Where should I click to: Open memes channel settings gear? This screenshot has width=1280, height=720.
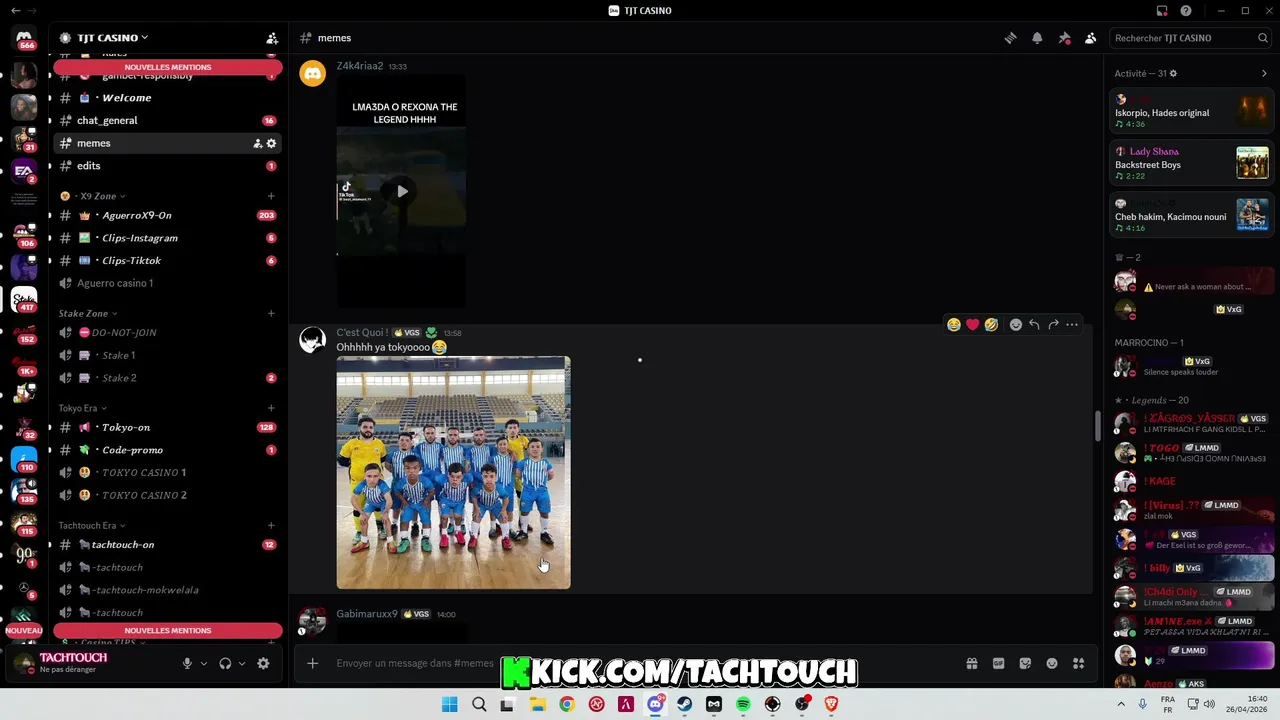(x=271, y=143)
